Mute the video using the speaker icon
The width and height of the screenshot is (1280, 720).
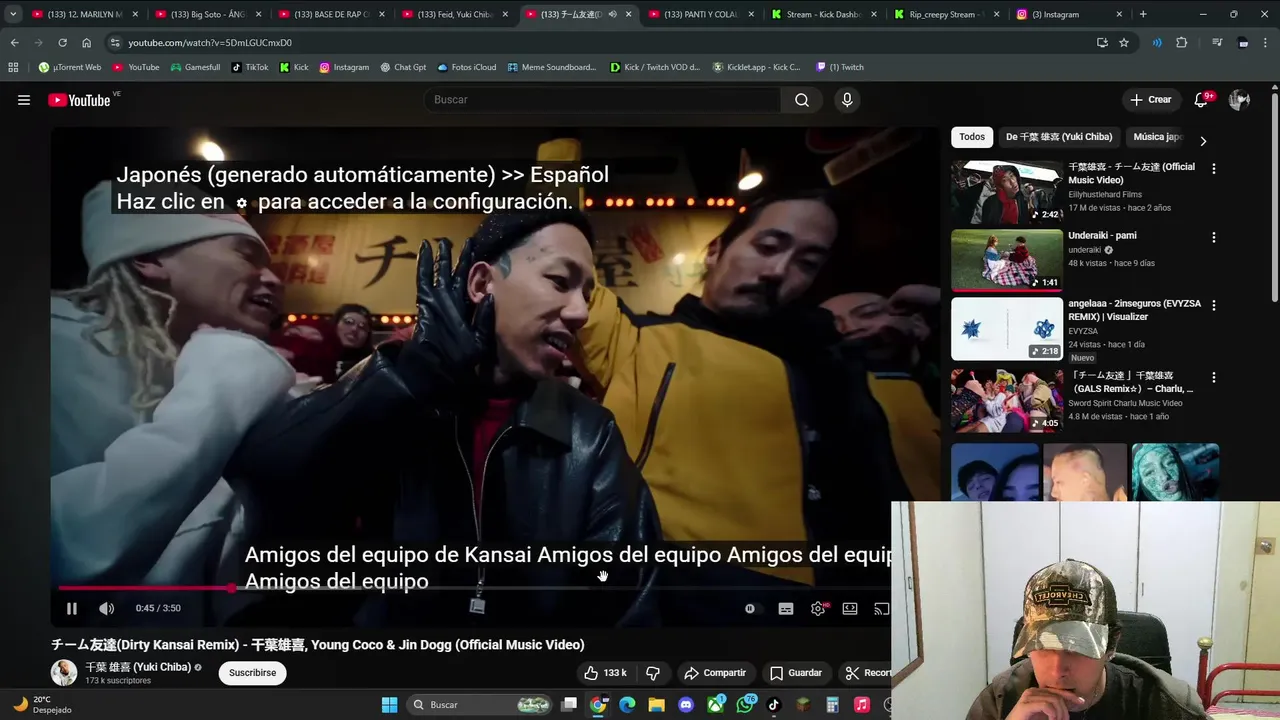(107, 608)
